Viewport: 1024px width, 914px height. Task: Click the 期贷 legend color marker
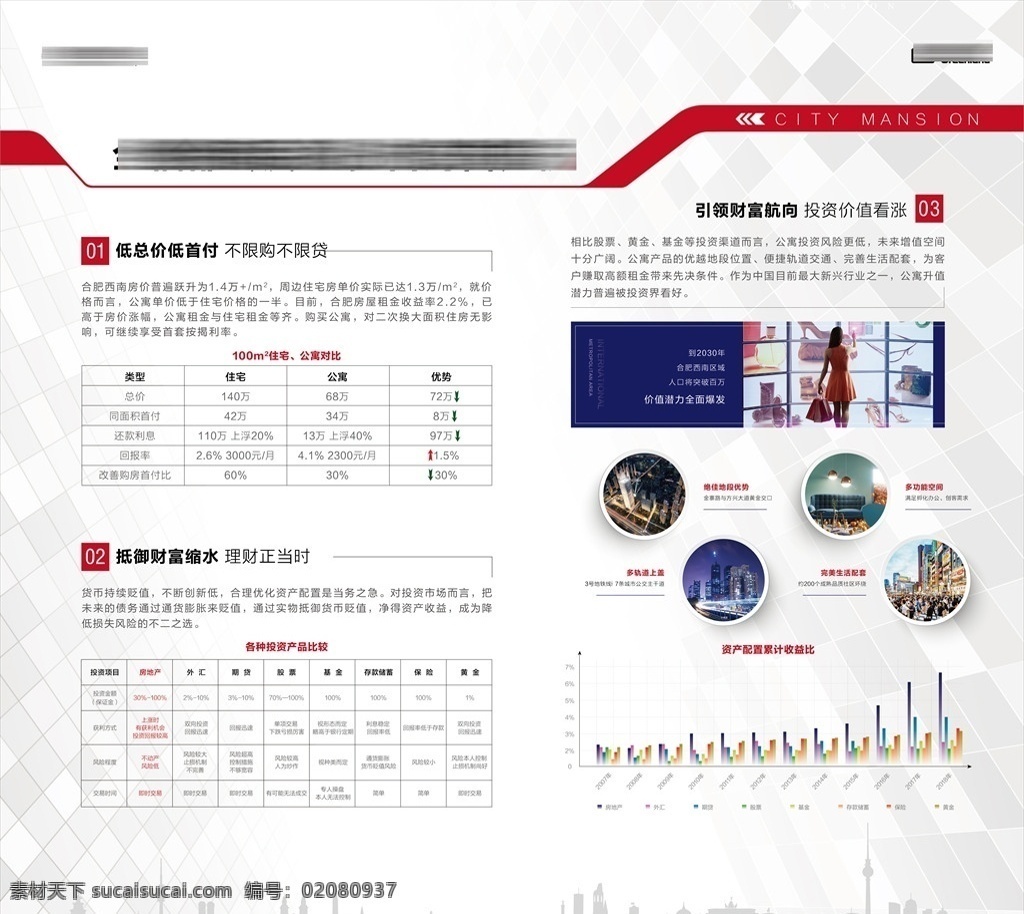696,807
